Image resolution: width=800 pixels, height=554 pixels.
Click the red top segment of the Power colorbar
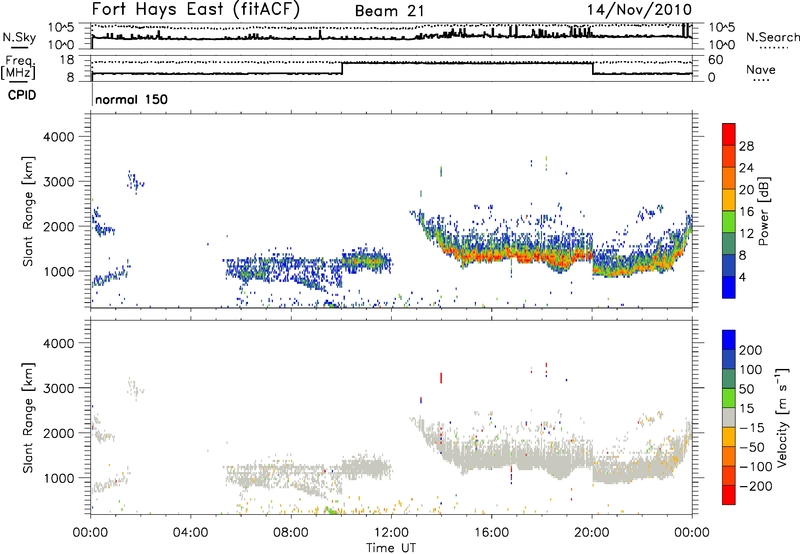pos(729,135)
